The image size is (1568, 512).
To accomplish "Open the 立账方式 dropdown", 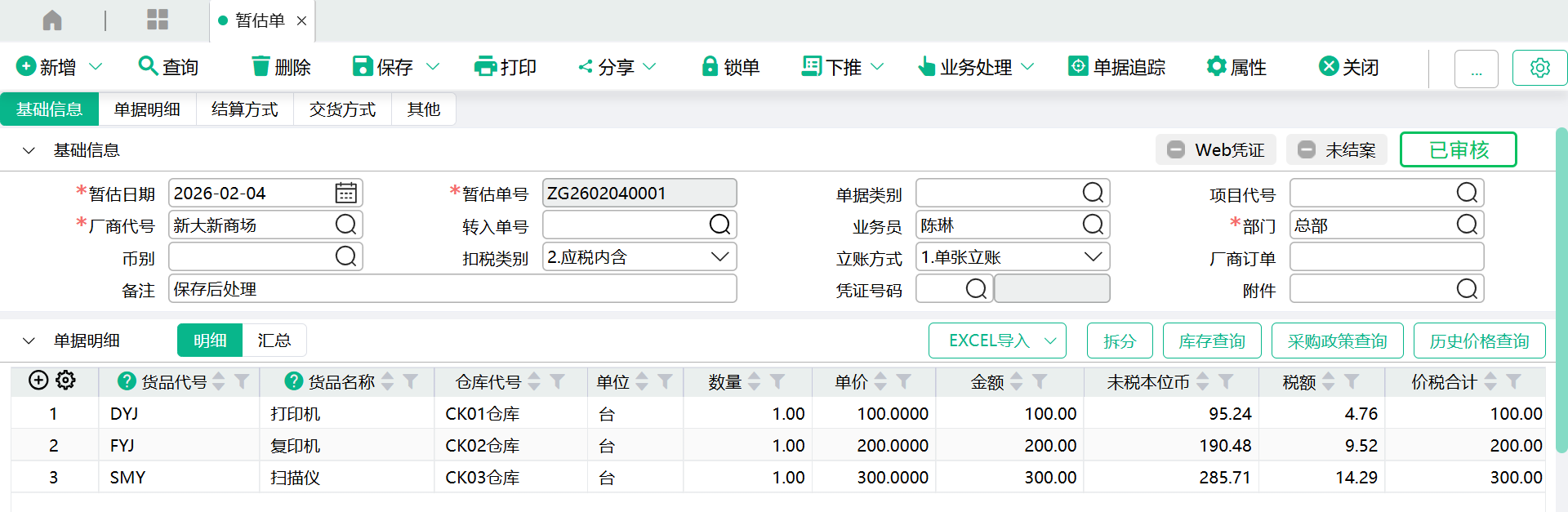I will coord(1093,257).
